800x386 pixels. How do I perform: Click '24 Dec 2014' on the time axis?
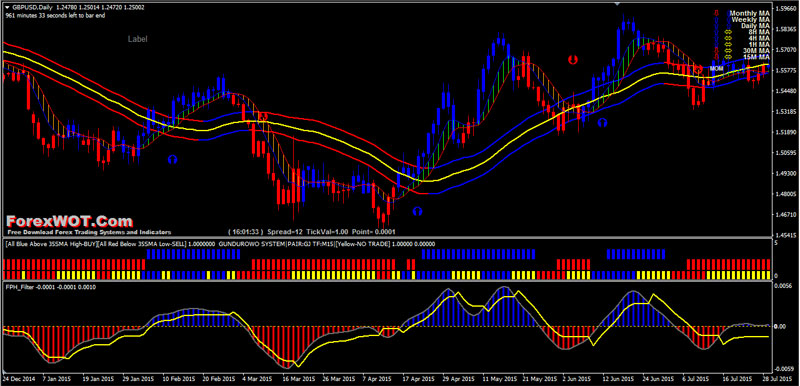coord(18,380)
